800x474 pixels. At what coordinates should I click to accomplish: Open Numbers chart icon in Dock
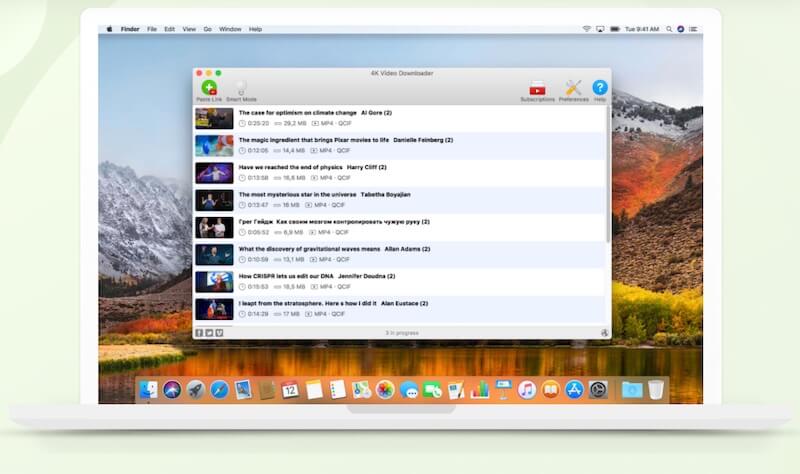[480, 390]
